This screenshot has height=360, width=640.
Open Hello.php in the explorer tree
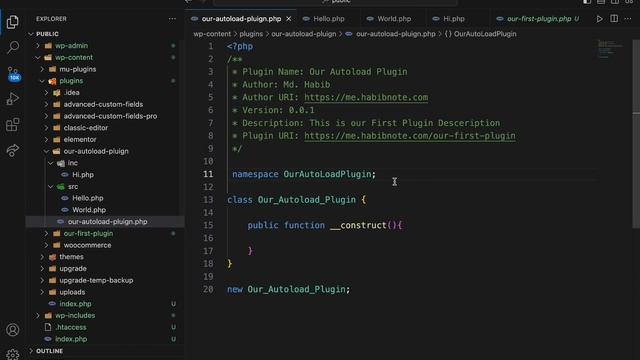88,198
